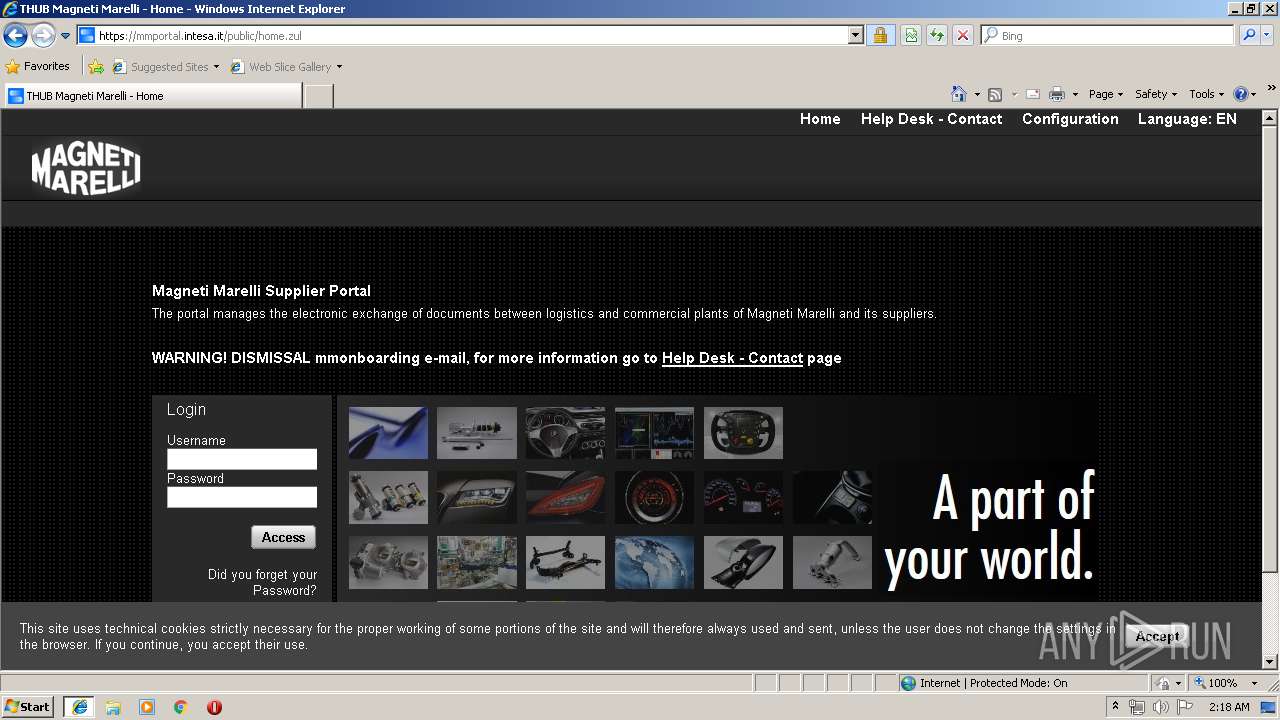Change Language: EN setting
The image size is (1280, 720).
[x=1187, y=119]
